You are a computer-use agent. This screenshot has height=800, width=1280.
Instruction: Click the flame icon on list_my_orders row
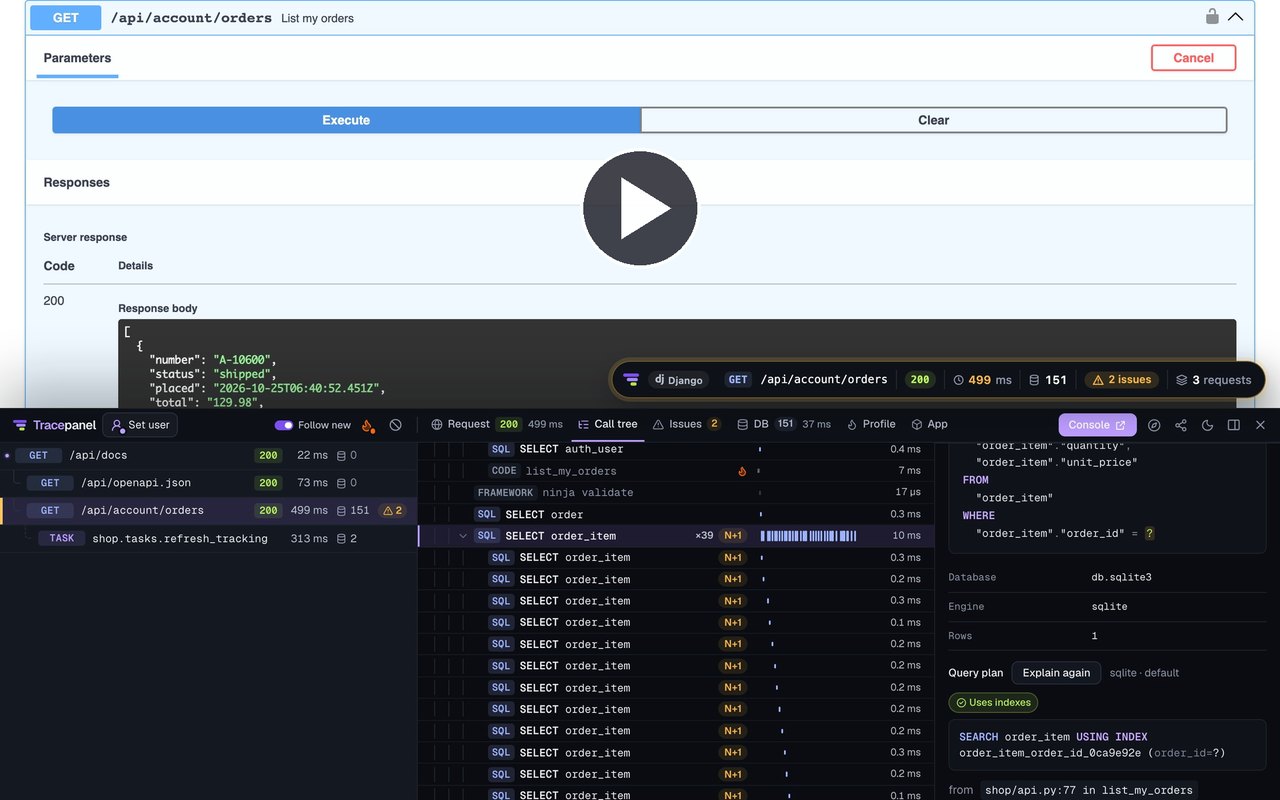(742, 471)
